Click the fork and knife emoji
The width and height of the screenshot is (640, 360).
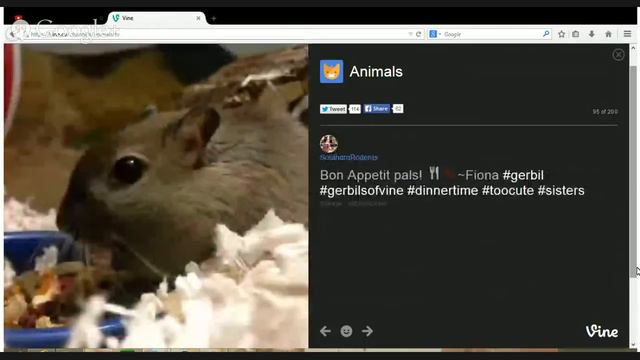(x=434, y=173)
